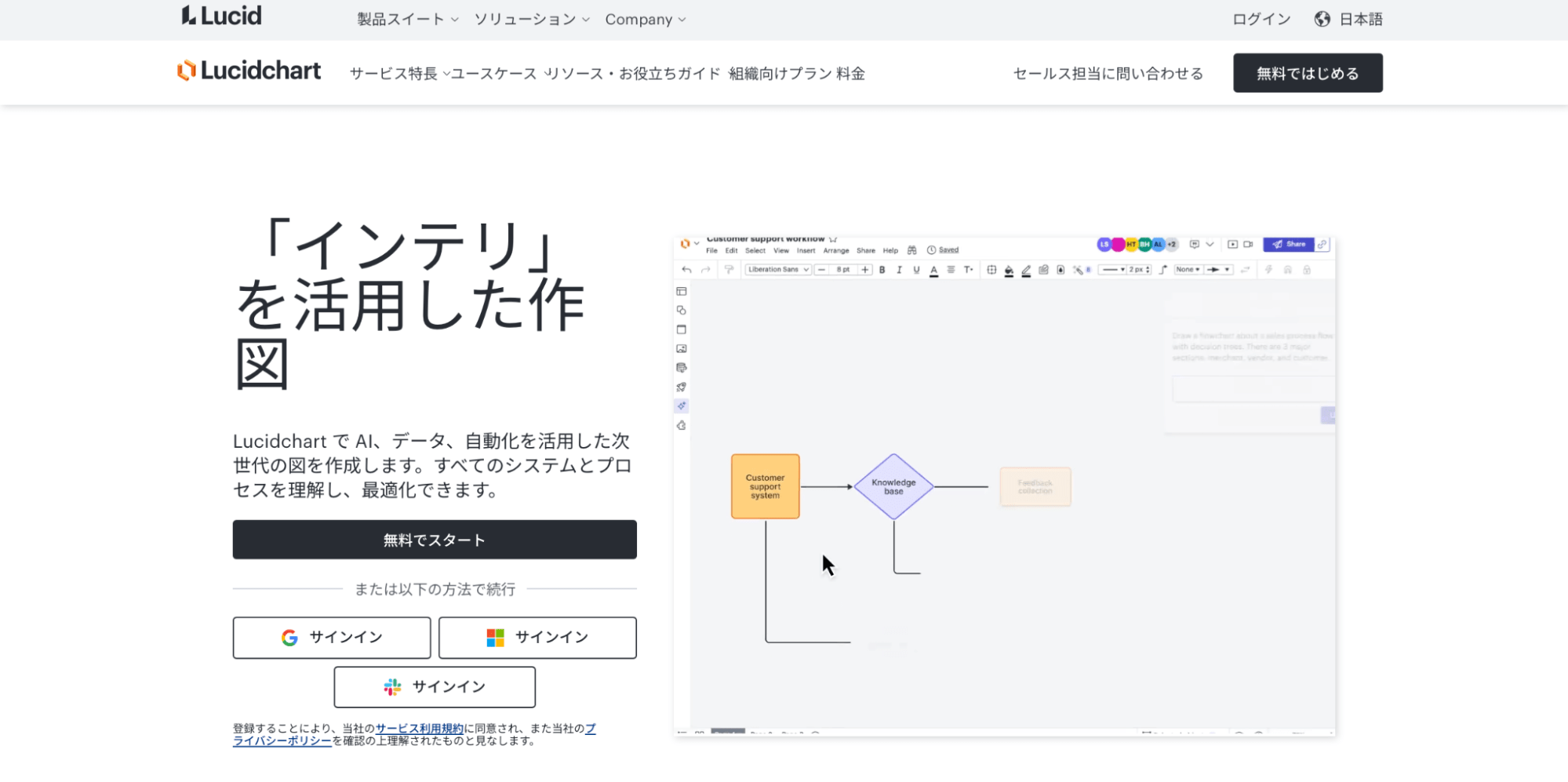
Task: Click the copy link chain icon
Action: coord(1322,245)
